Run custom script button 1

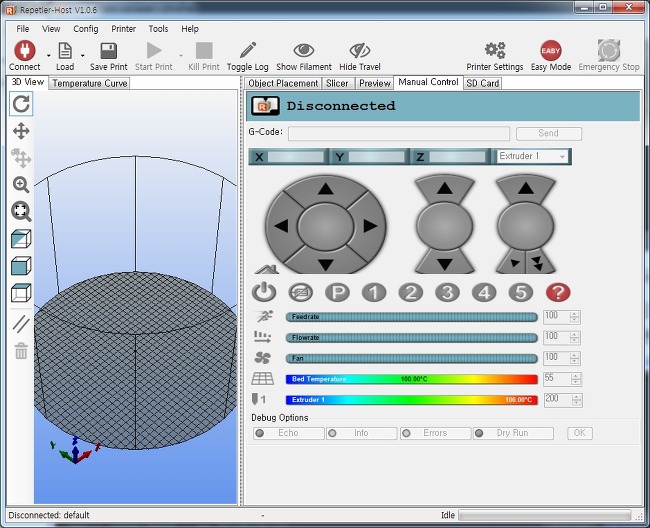374,293
